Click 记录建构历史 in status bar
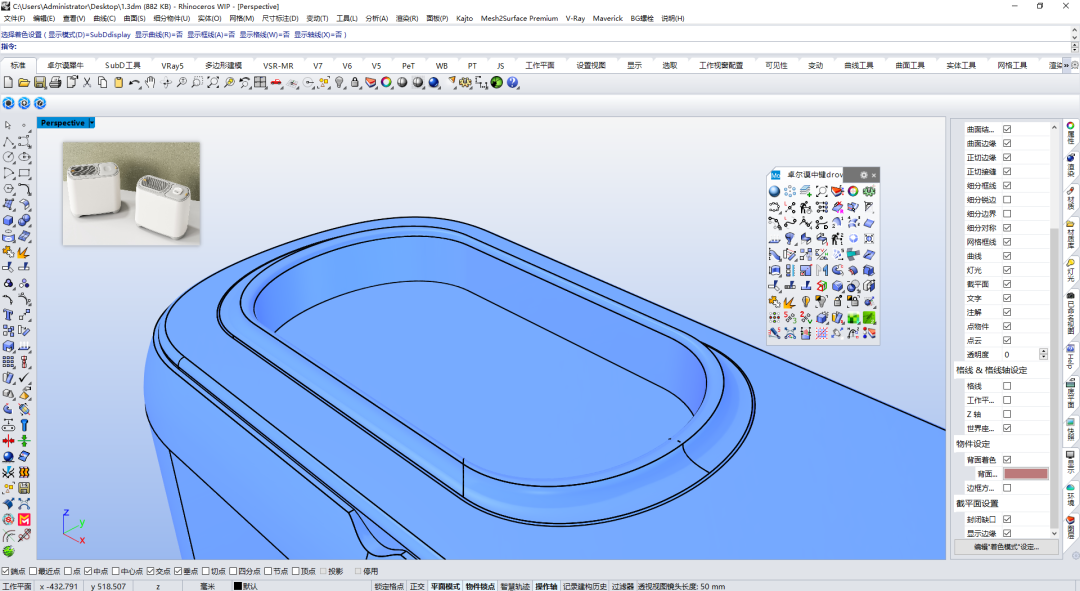 tap(585, 586)
